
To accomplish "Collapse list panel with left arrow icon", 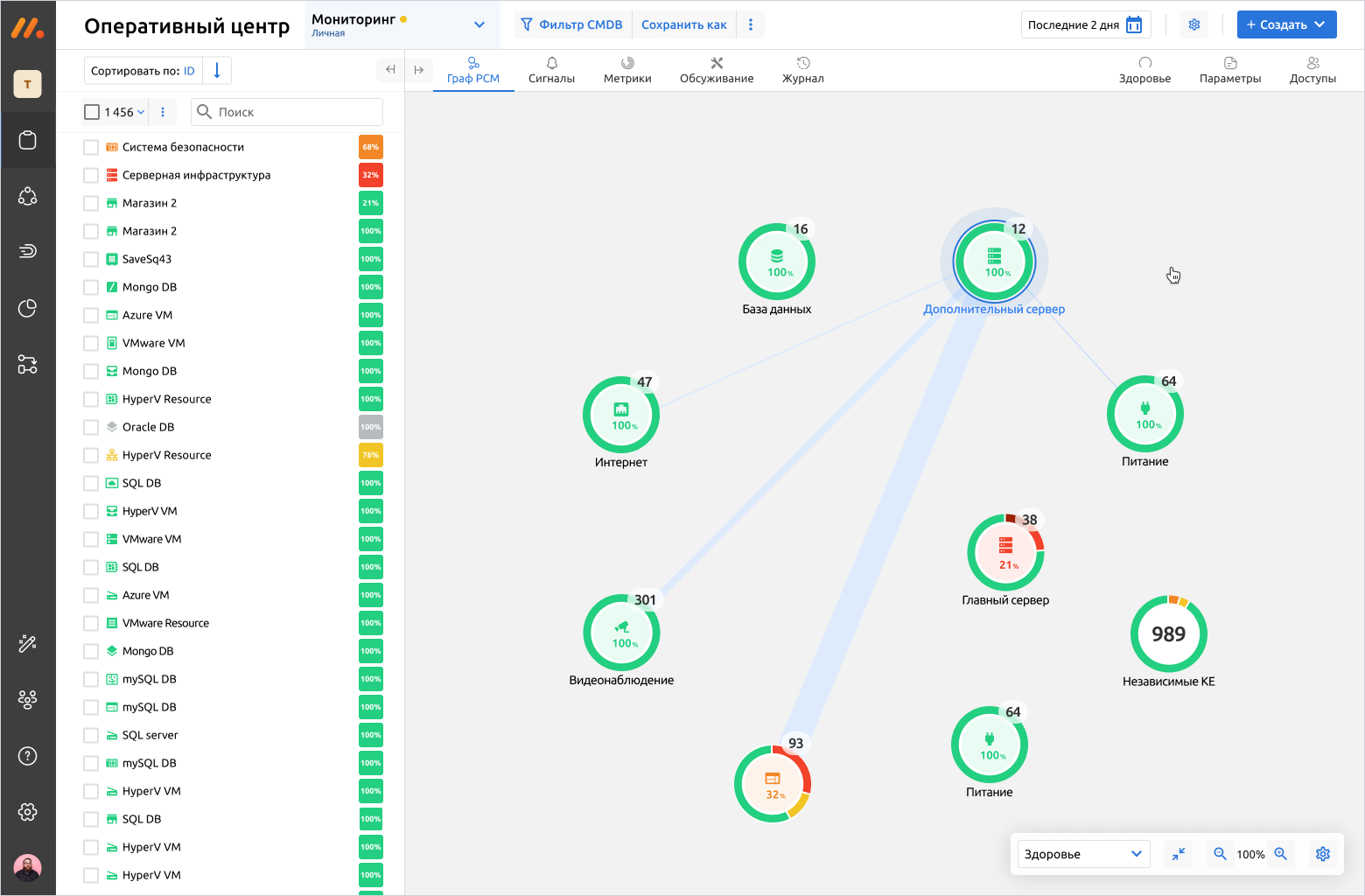I will click(x=390, y=70).
